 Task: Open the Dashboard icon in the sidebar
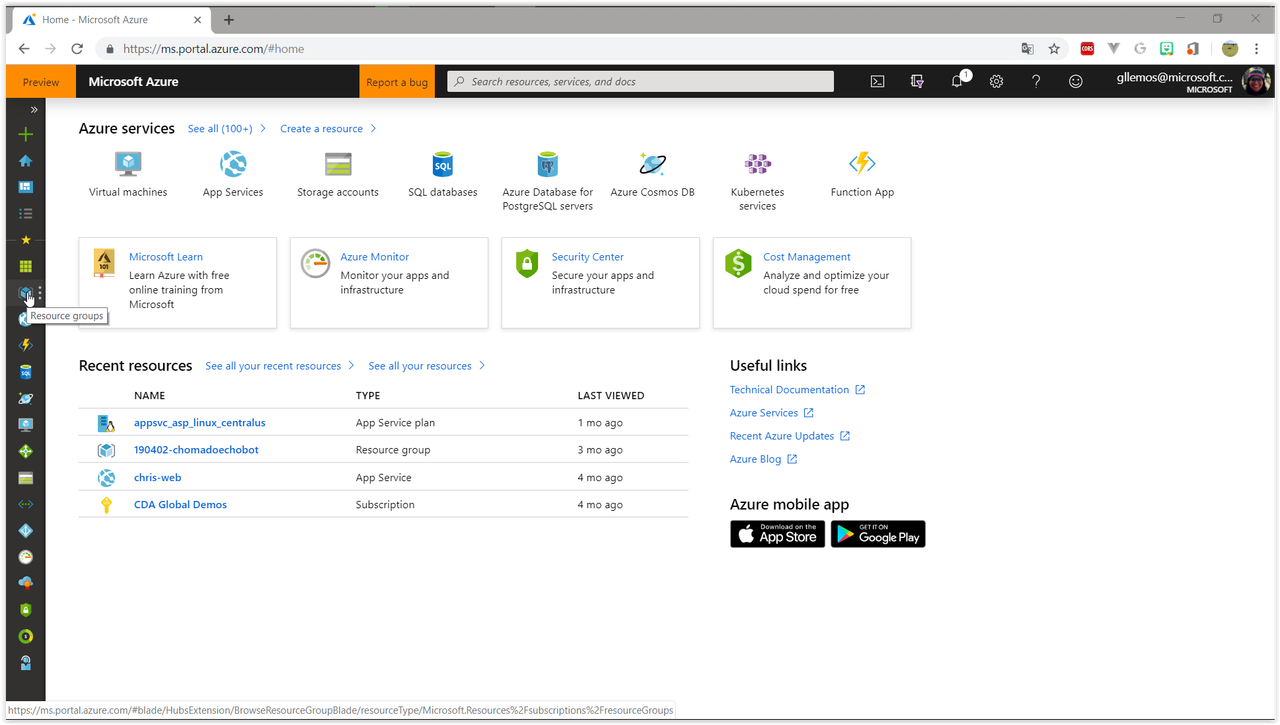(26, 187)
